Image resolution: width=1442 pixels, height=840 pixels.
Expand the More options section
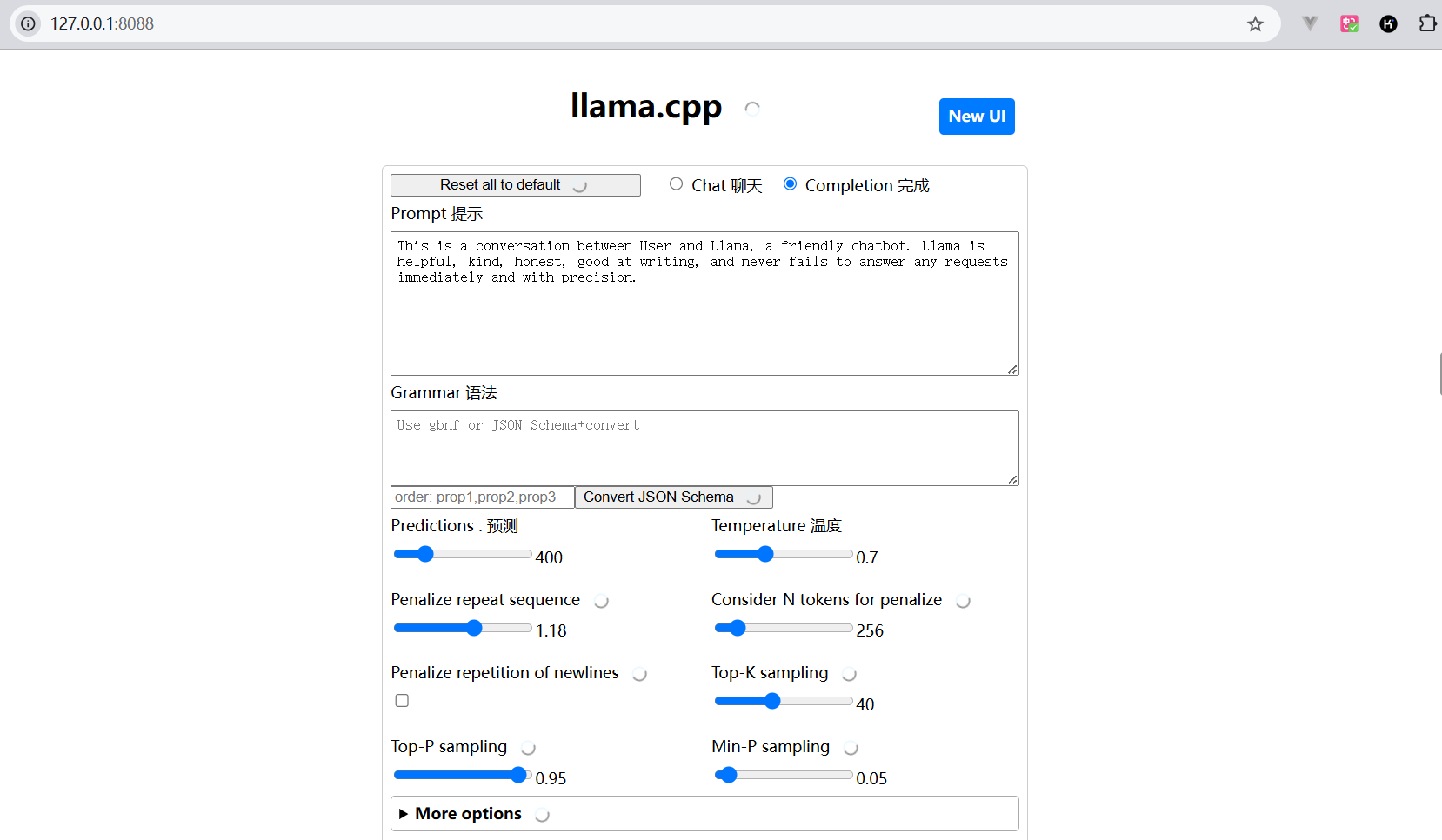[x=704, y=814]
